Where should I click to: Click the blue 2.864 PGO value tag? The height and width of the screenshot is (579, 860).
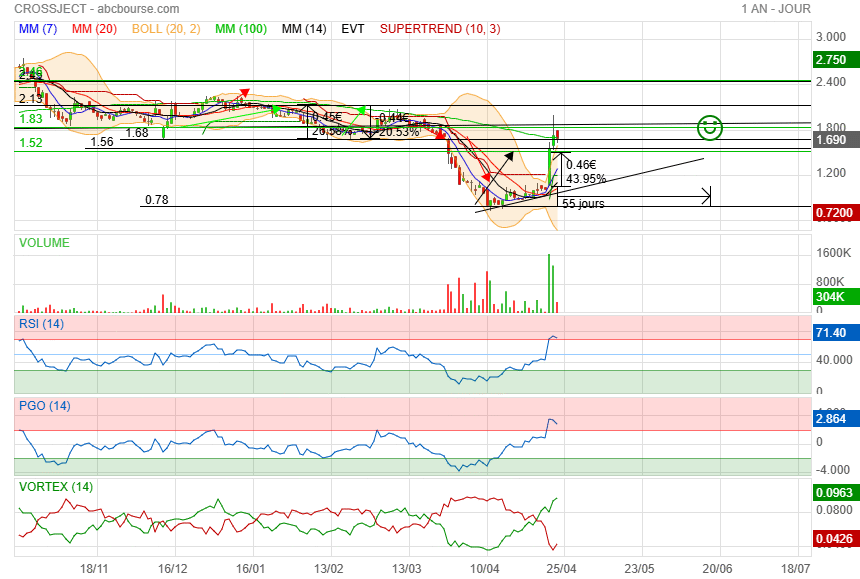click(x=836, y=419)
